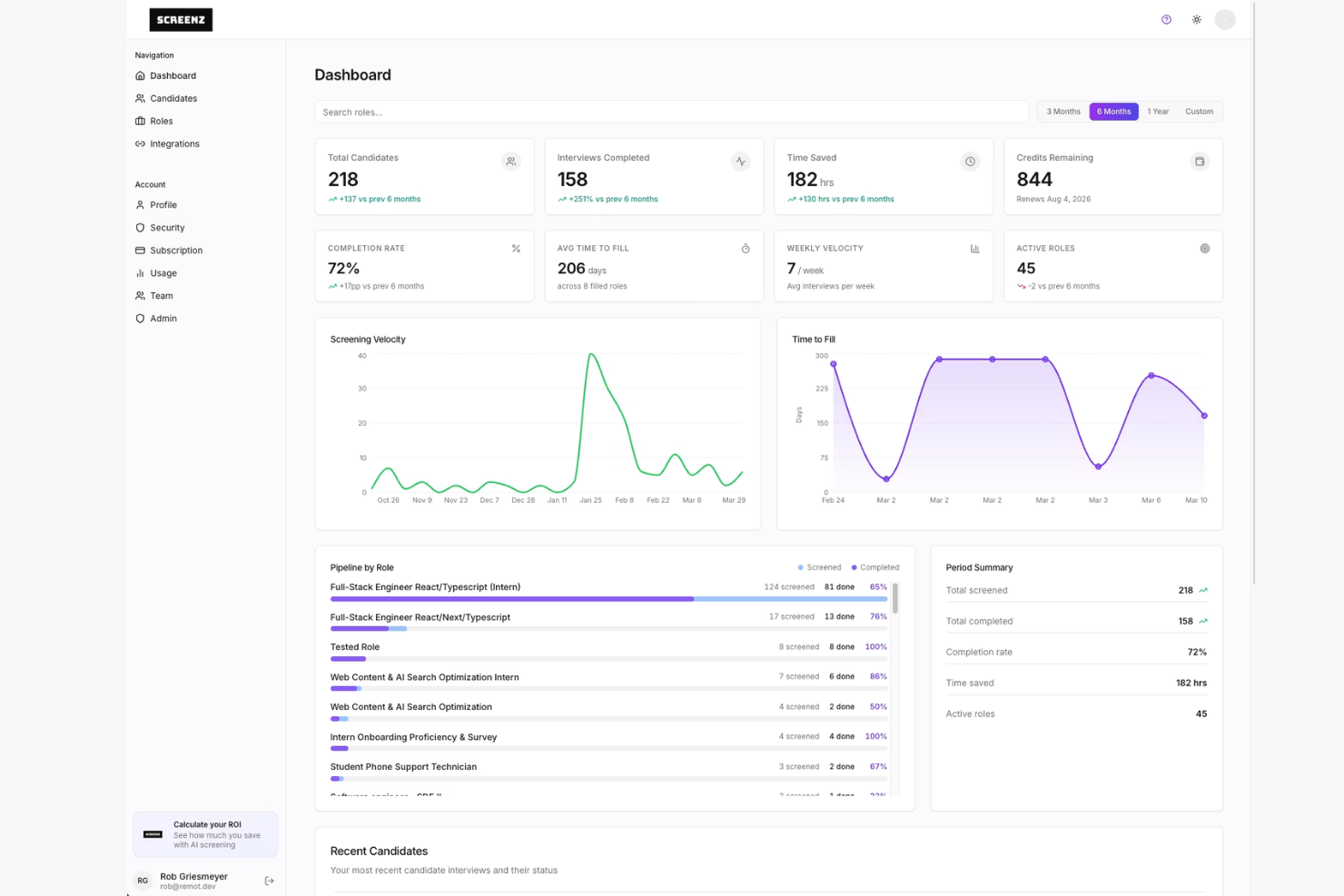Click the Admin shield icon in sidebar
1344x896 pixels.
(140, 319)
